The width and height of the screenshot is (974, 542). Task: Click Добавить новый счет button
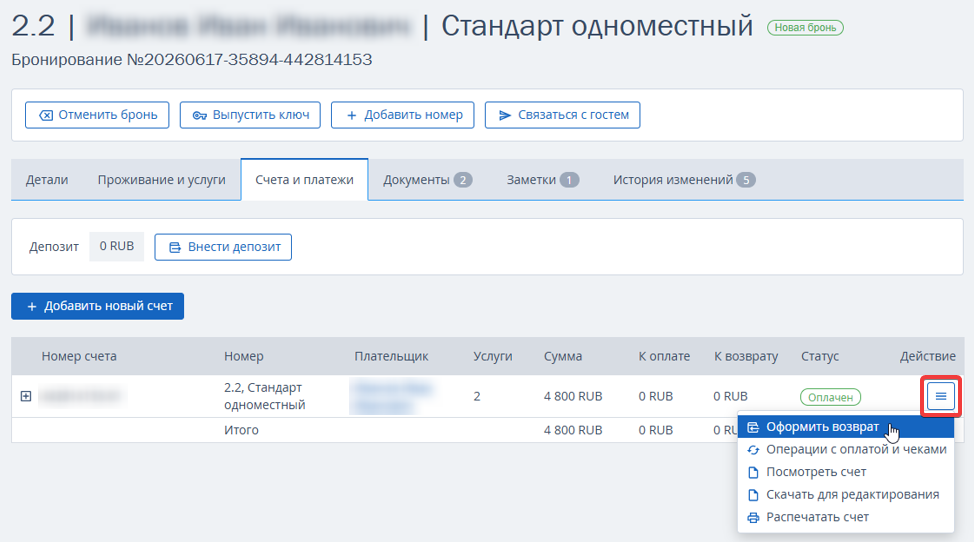click(x=98, y=306)
